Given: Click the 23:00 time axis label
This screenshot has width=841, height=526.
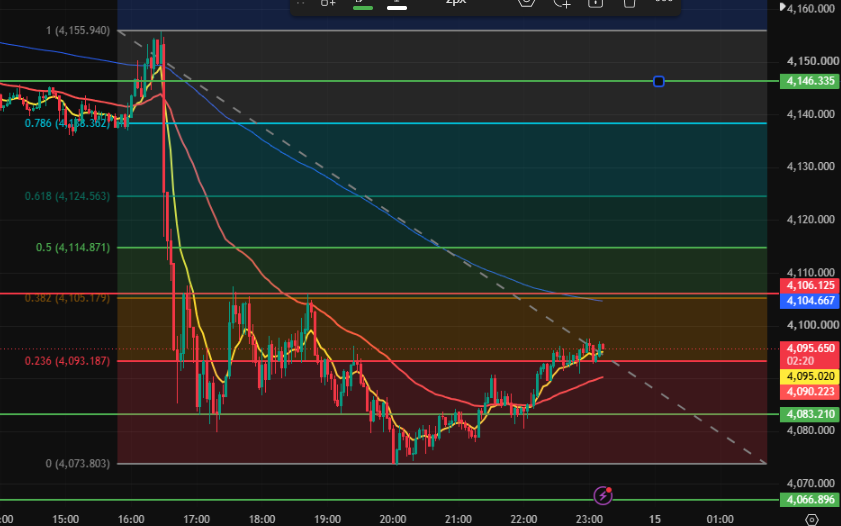Looking at the screenshot, I should pos(589,519).
